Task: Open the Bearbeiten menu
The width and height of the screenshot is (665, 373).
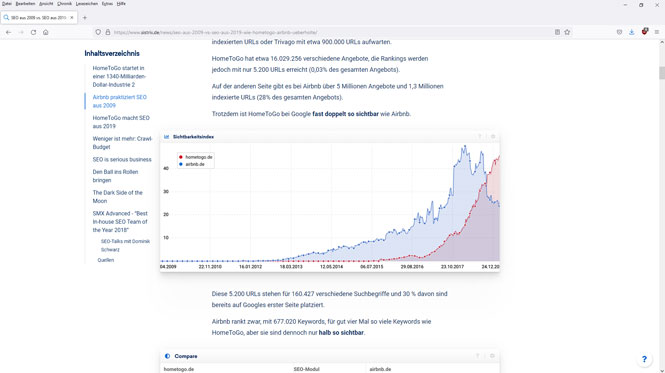Action: (25, 4)
